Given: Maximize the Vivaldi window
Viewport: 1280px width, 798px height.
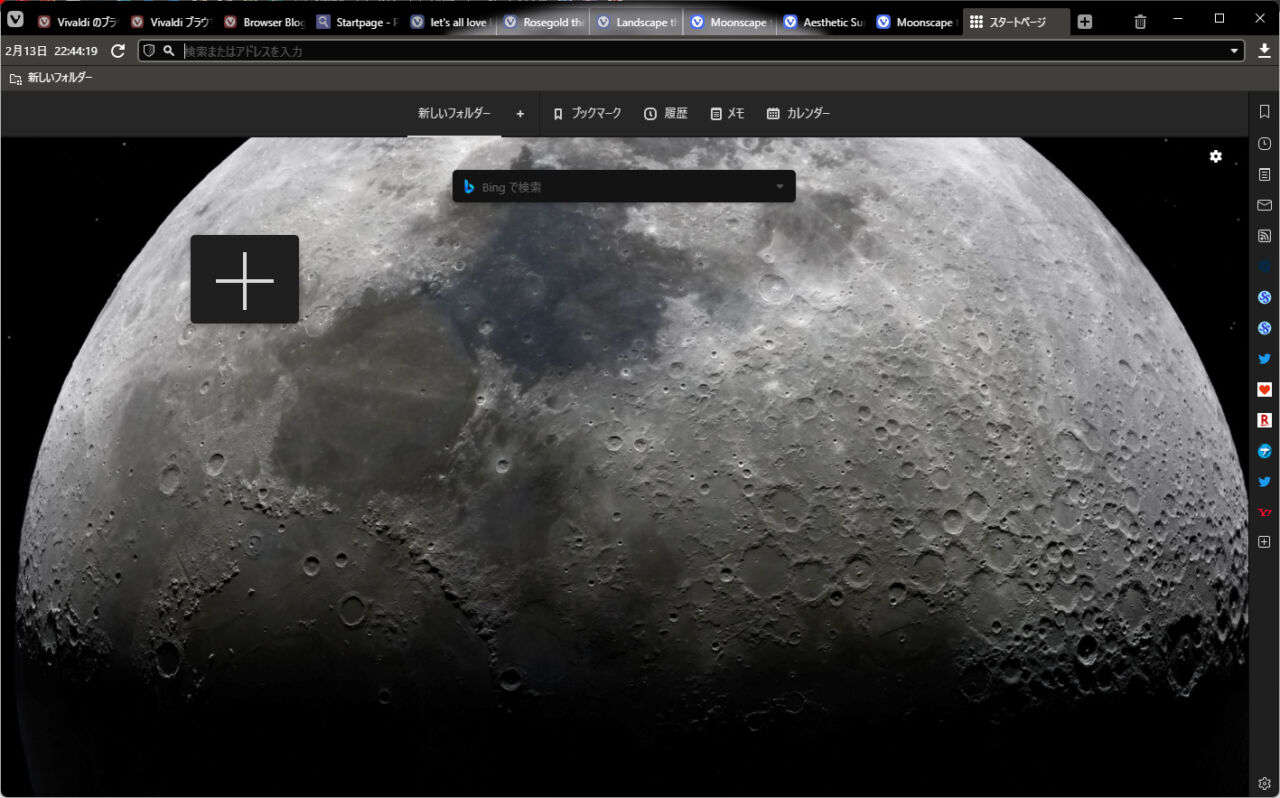Looking at the screenshot, I should point(1219,18).
